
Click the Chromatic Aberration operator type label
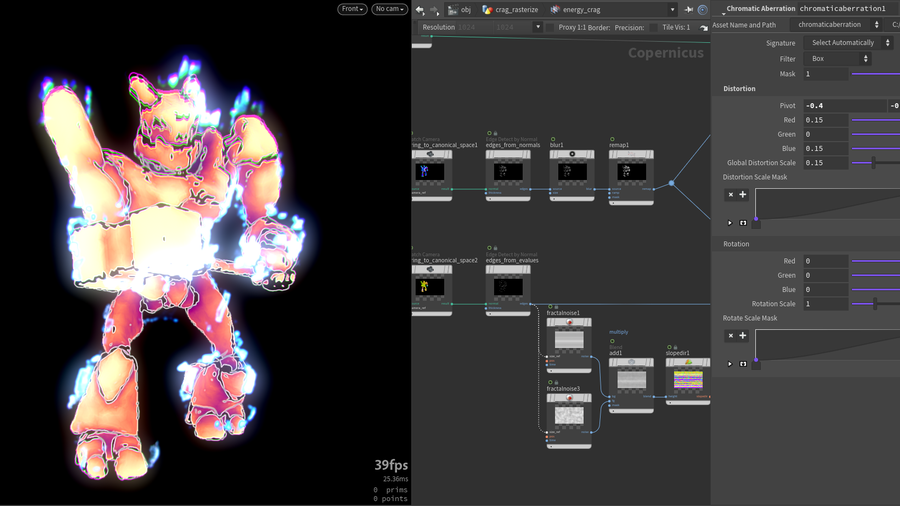point(761,9)
